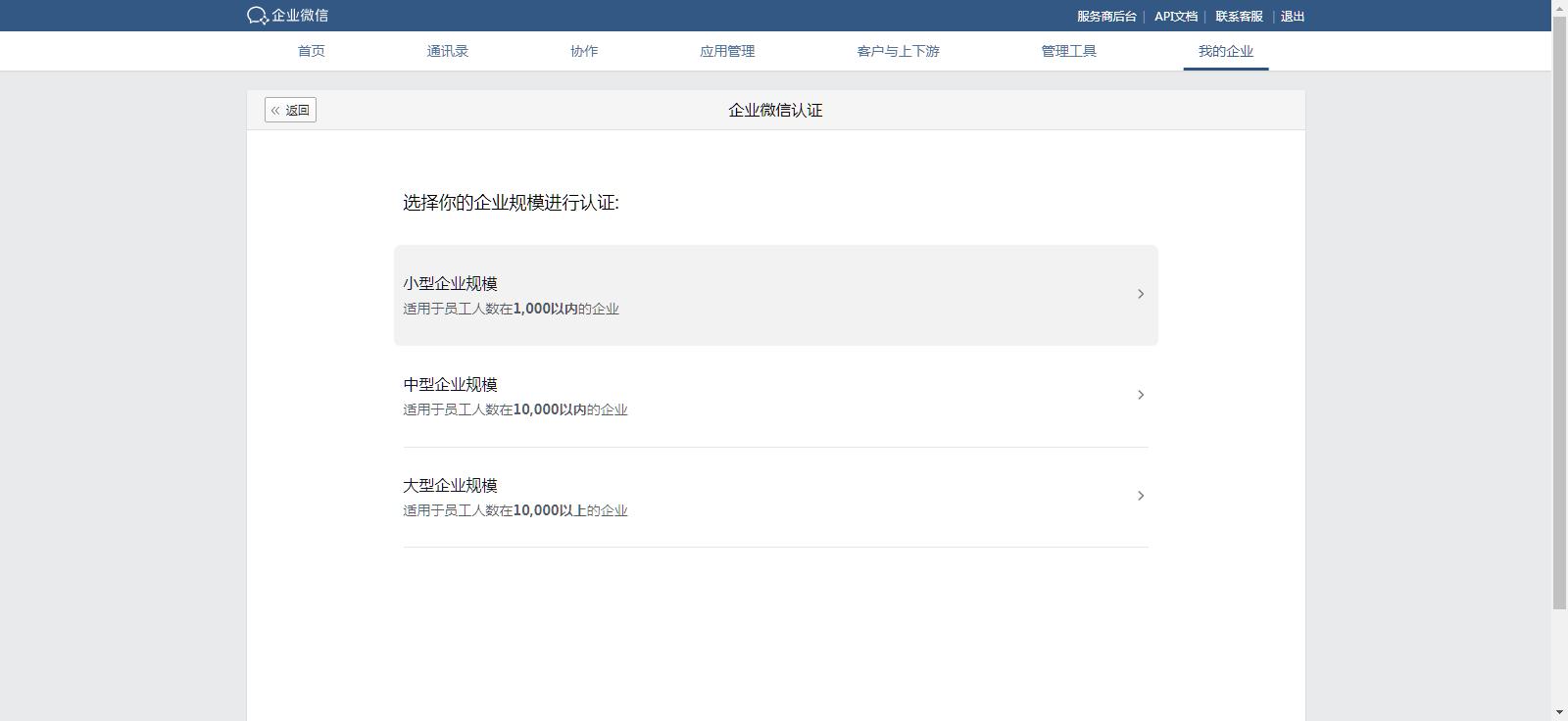Click 退出 to log out
This screenshot has width=1568, height=721.
pos(1293,17)
